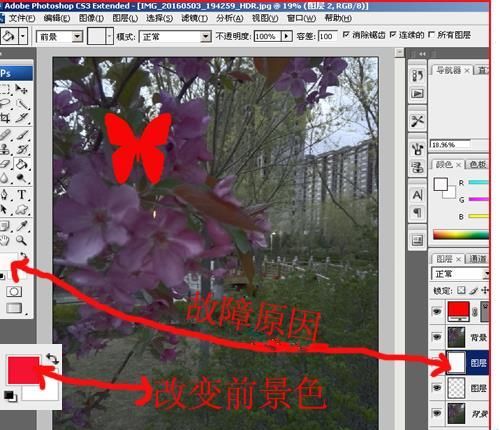Open the Layer Comps dock icon
The width and height of the screenshot is (500, 430).
click(417, 240)
